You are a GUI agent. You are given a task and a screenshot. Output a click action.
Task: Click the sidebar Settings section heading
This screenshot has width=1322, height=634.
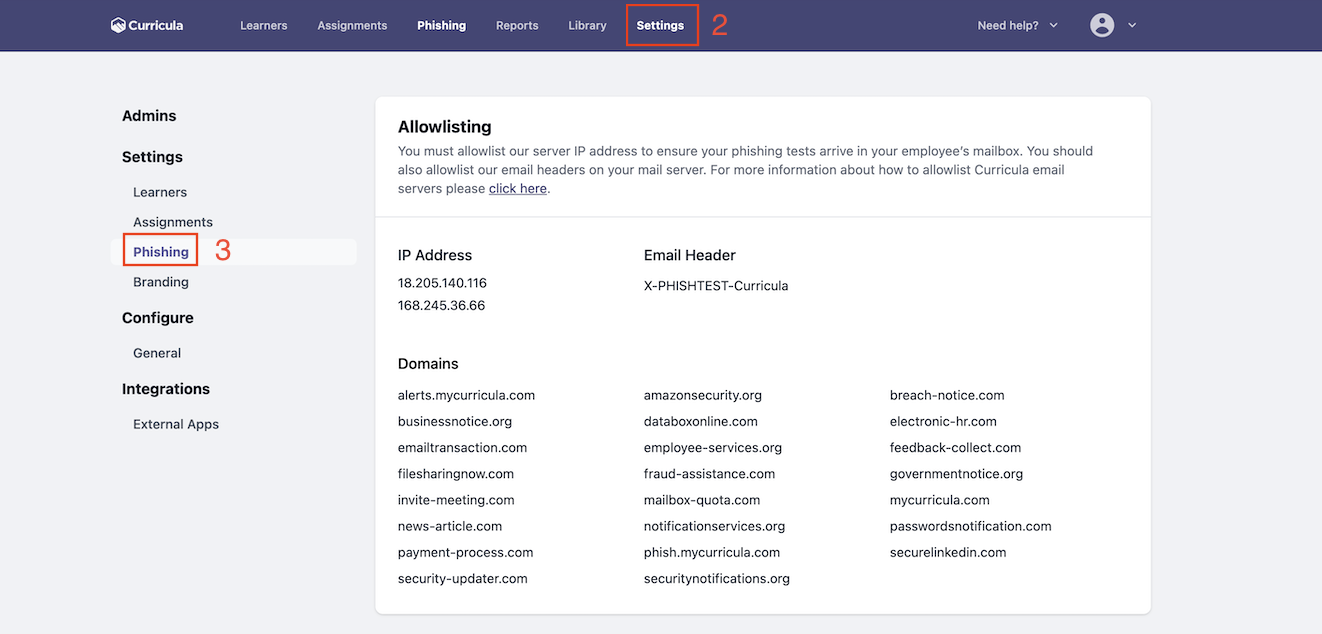[152, 157]
